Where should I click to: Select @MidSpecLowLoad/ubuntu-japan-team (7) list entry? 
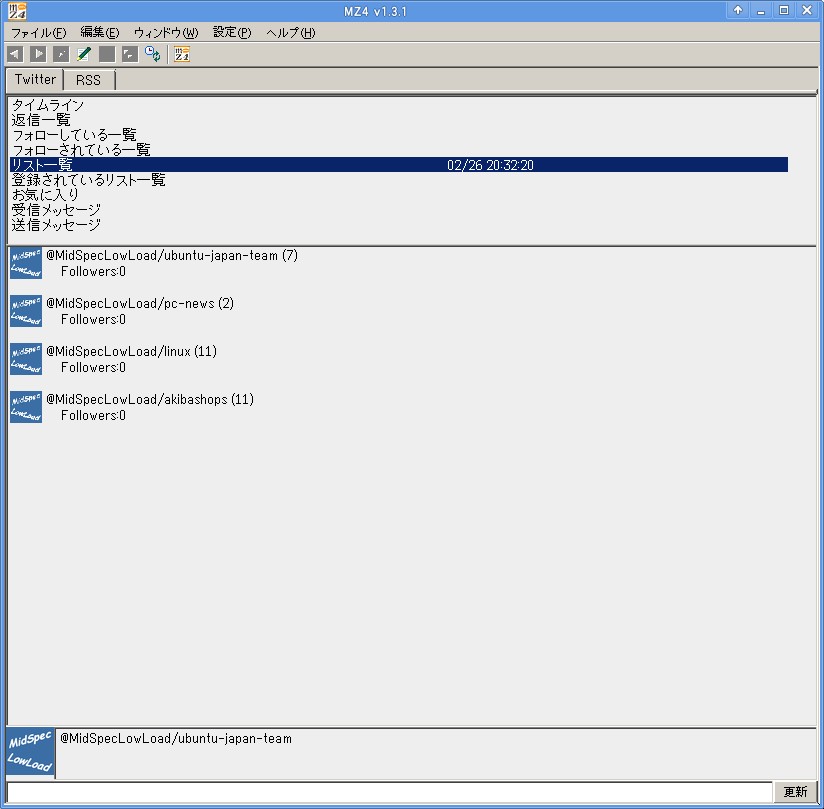172,255
